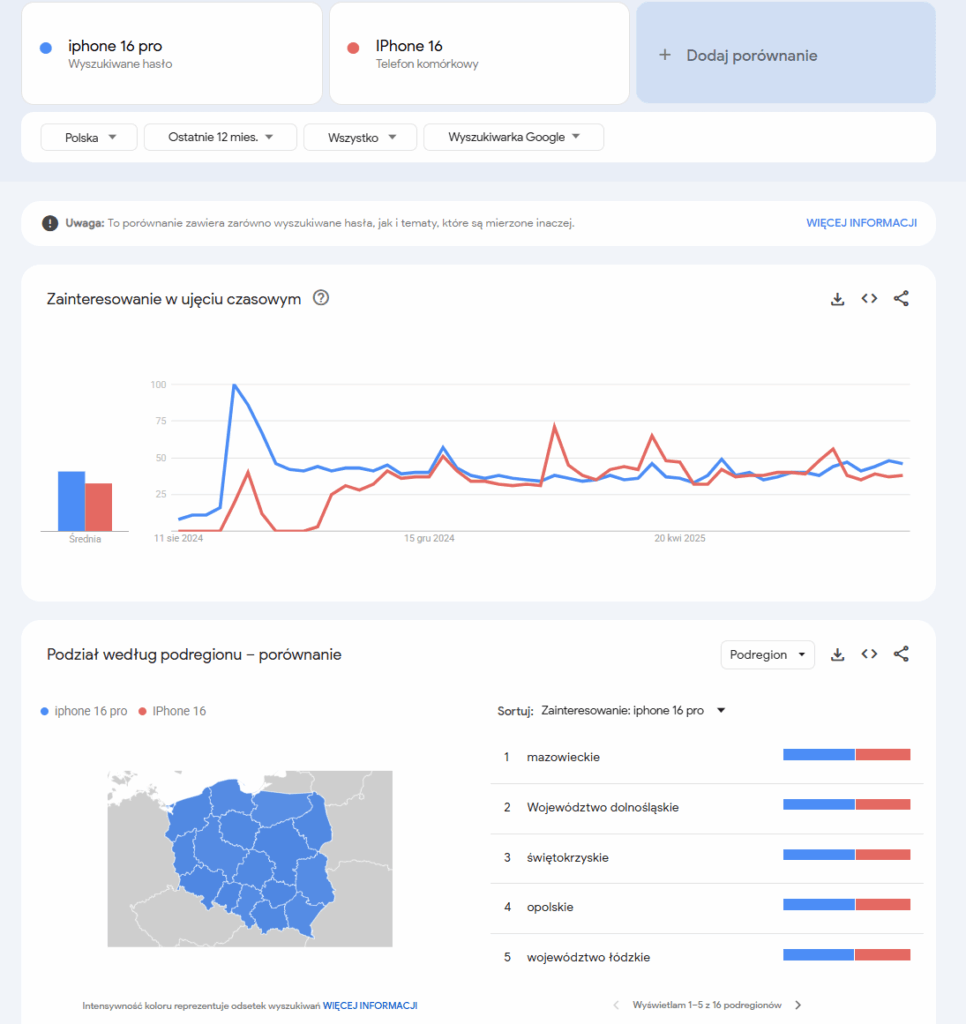Open the Podregion resolution dropdown

pos(767,654)
